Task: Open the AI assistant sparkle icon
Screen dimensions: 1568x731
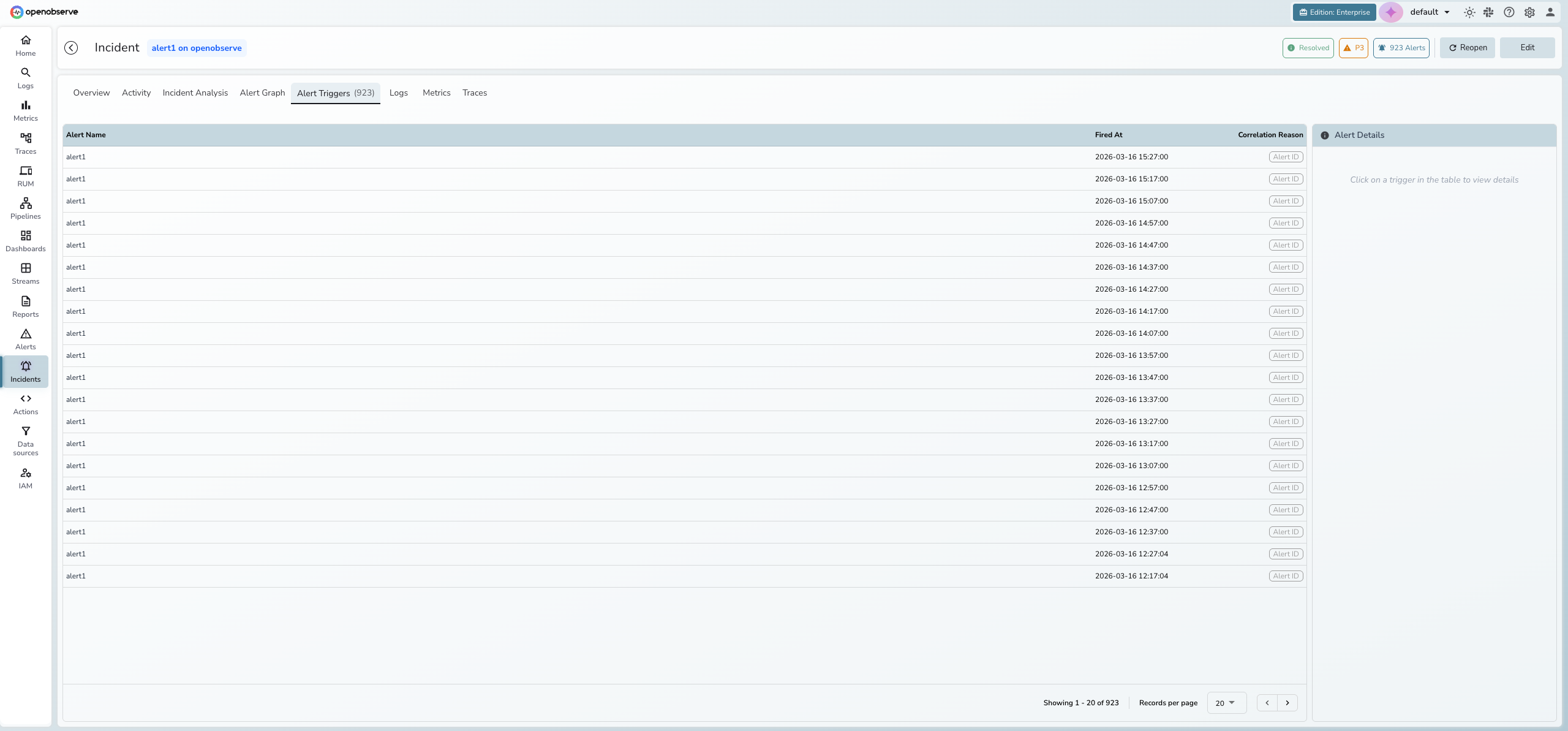Action: point(1391,12)
